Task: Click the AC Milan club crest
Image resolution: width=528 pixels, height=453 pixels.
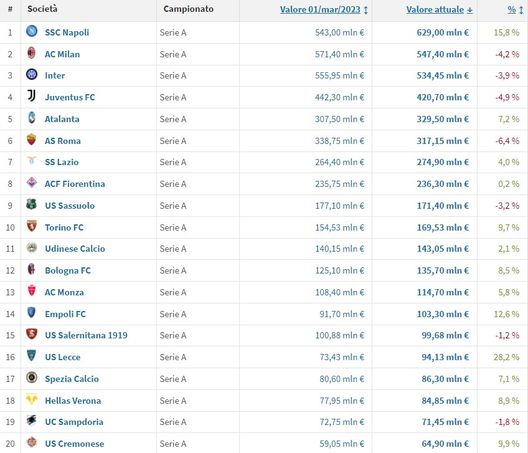Action: click(x=31, y=53)
